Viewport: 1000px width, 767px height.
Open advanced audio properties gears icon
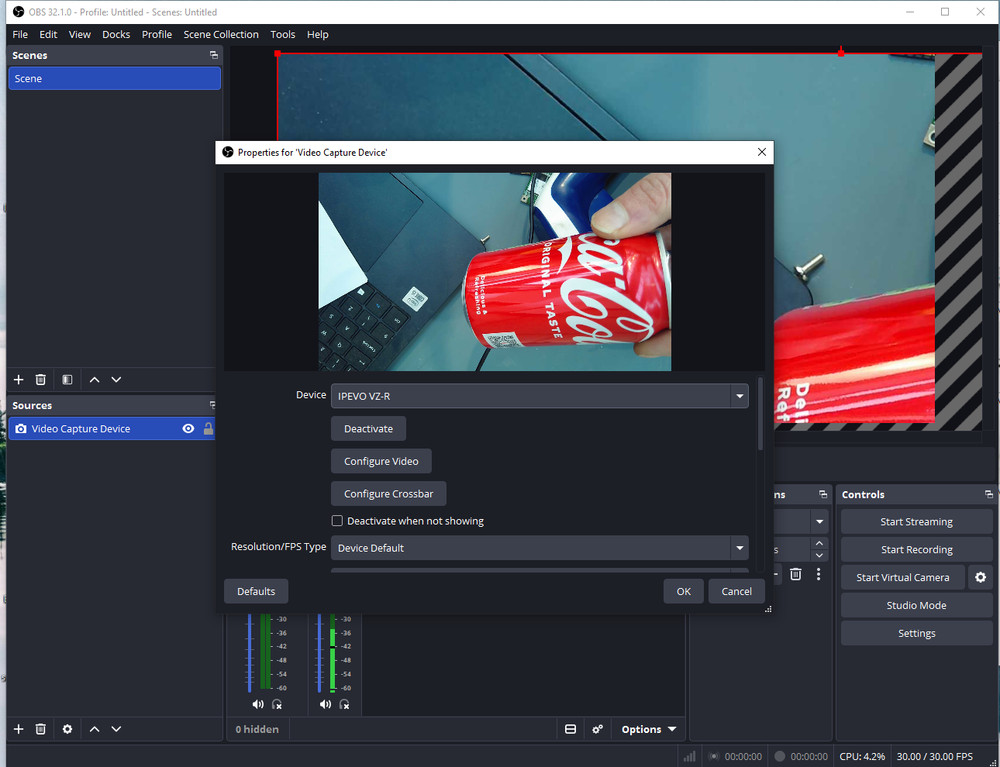[597, 729]
